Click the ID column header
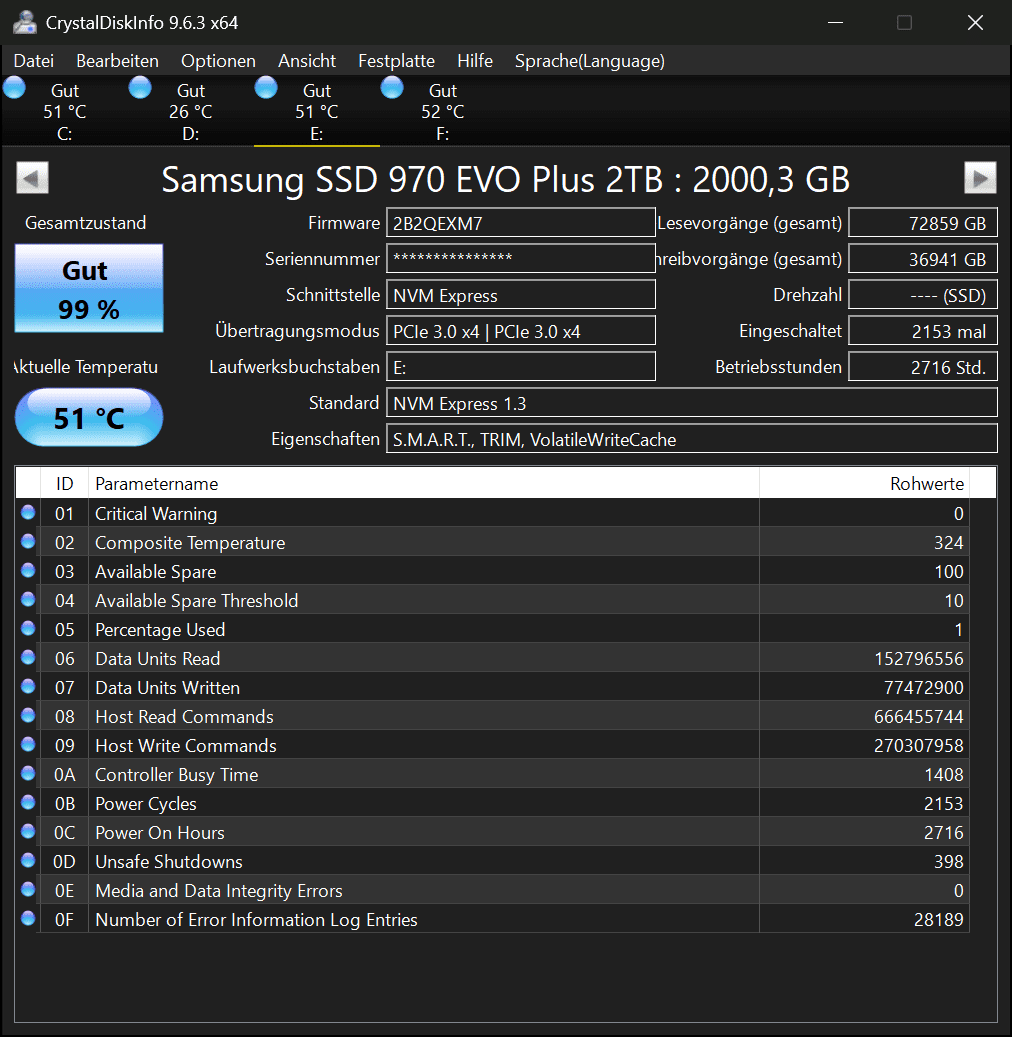 click(64, 483)
